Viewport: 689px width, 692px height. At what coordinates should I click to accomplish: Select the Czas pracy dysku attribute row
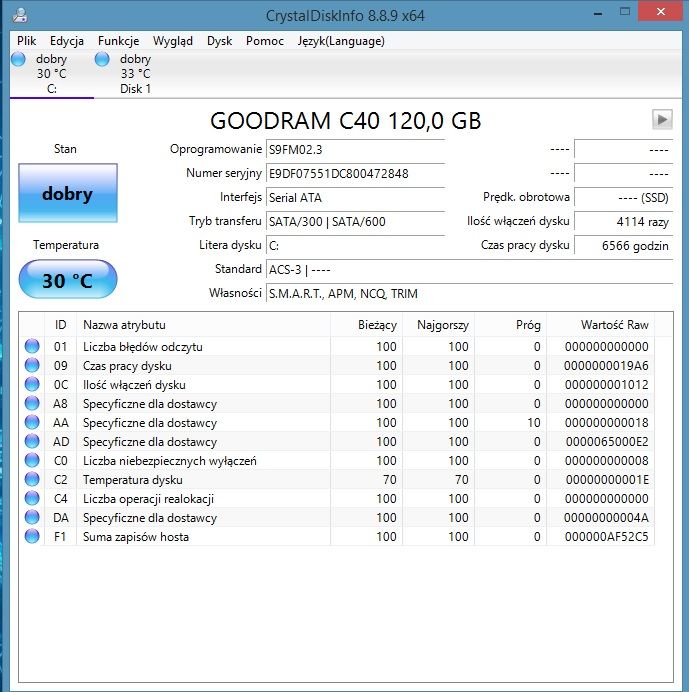pyautogui.click(x=337, y=365)
